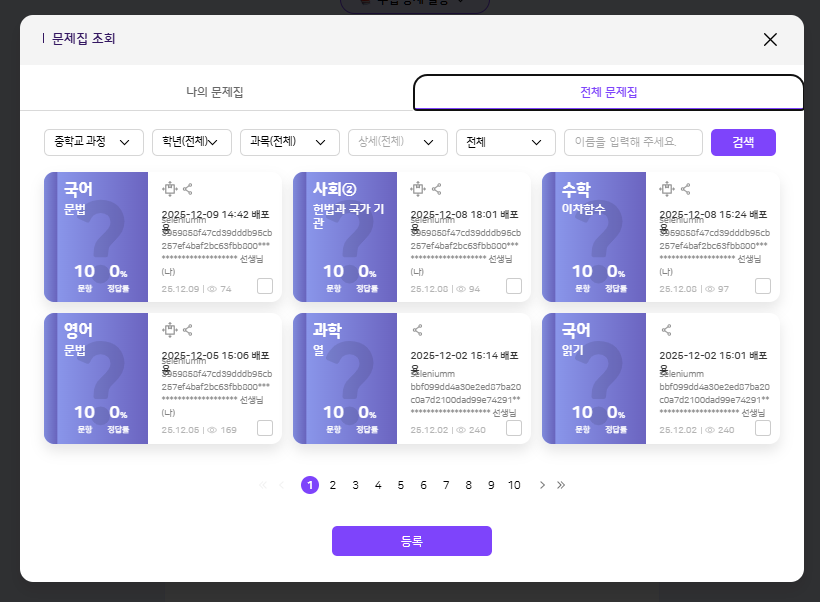Click the share icon on 수학 이차함수 card
This screenshot has height=602, width=820.
[686, 188]
